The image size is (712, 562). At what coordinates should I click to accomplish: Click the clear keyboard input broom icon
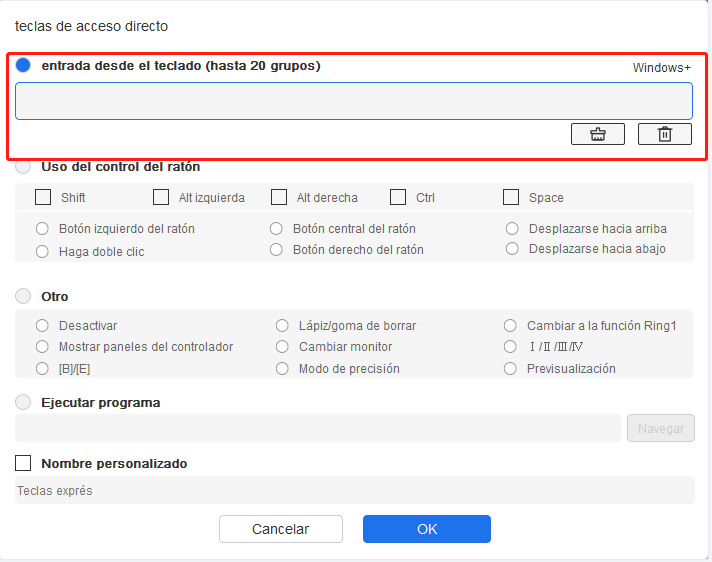597,134
